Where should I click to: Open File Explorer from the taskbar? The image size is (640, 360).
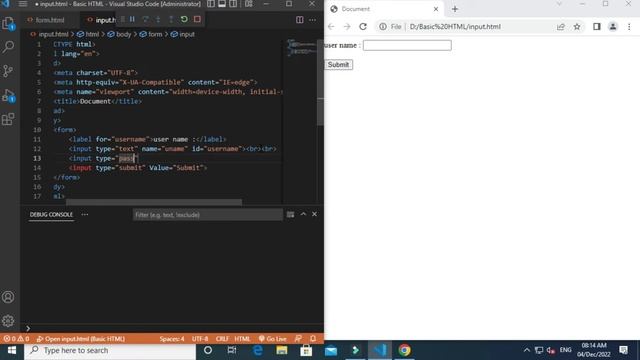click(x=282, y=350)
